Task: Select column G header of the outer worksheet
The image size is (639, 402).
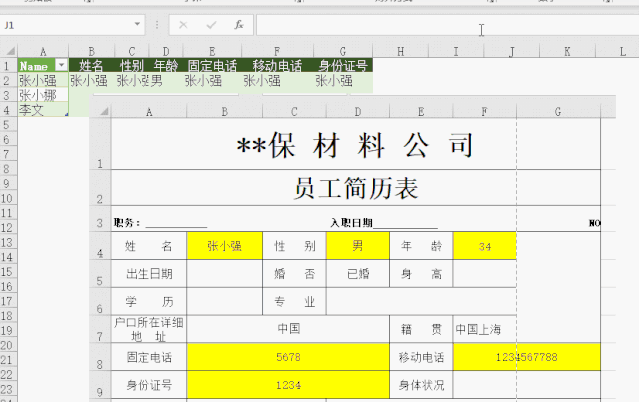Action: pos(343,51)
